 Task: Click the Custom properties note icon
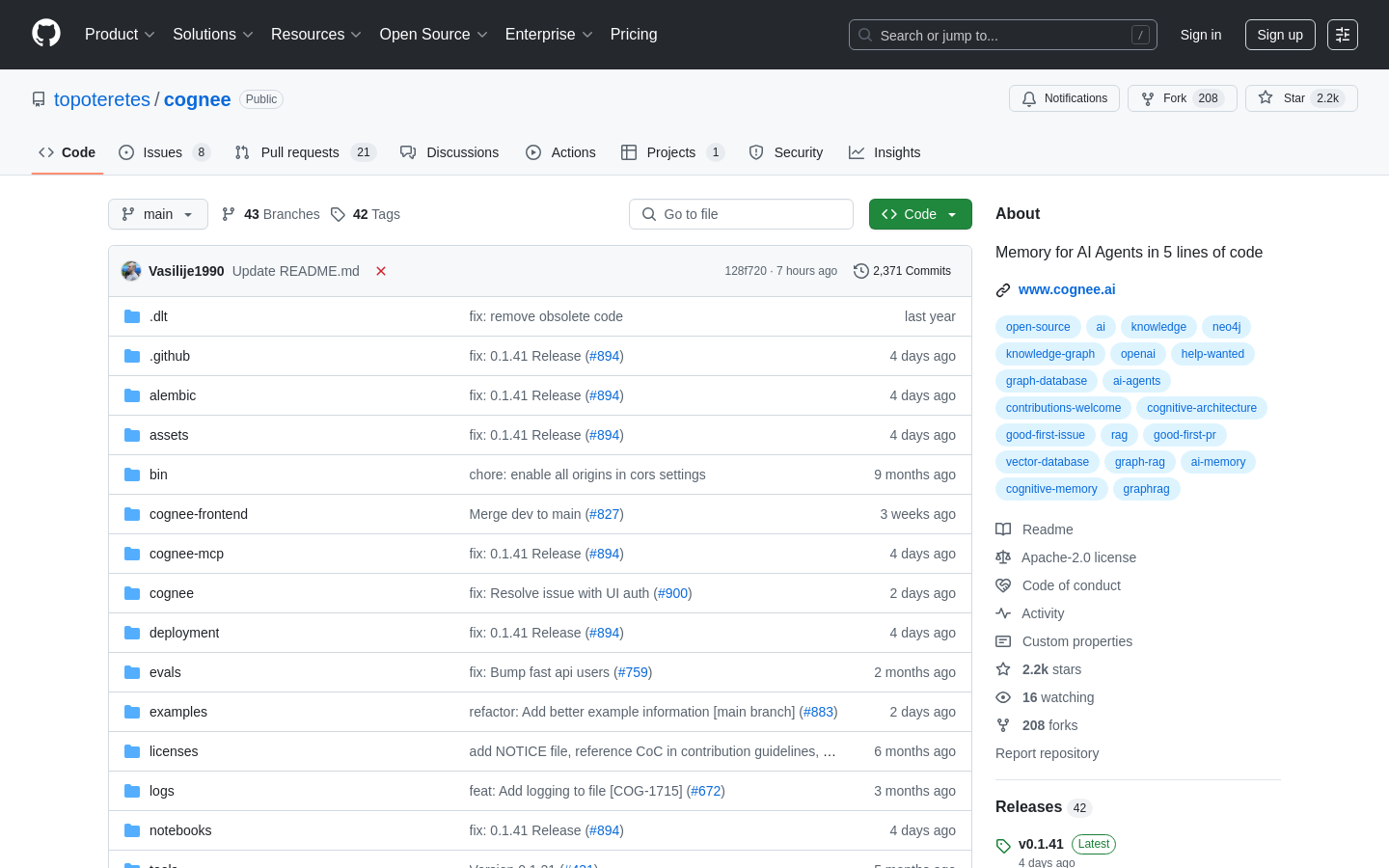[1003, 641]
